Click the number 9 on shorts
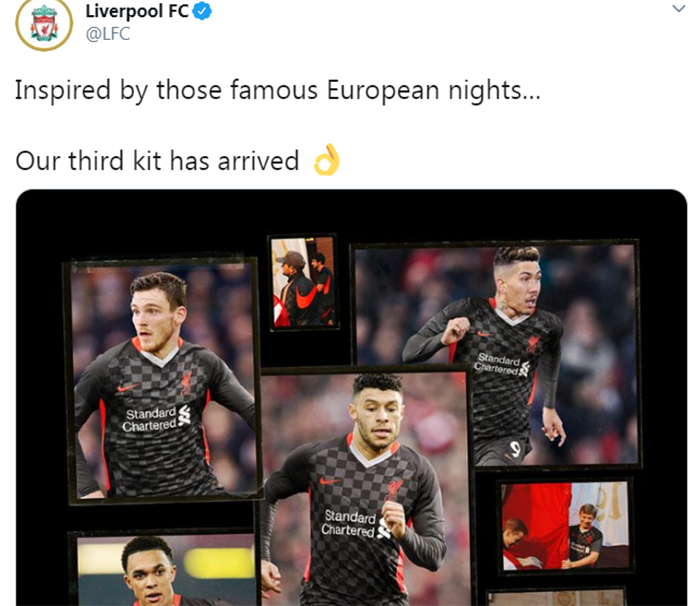Viewport: 700px width, 606px height. (515, 449)
